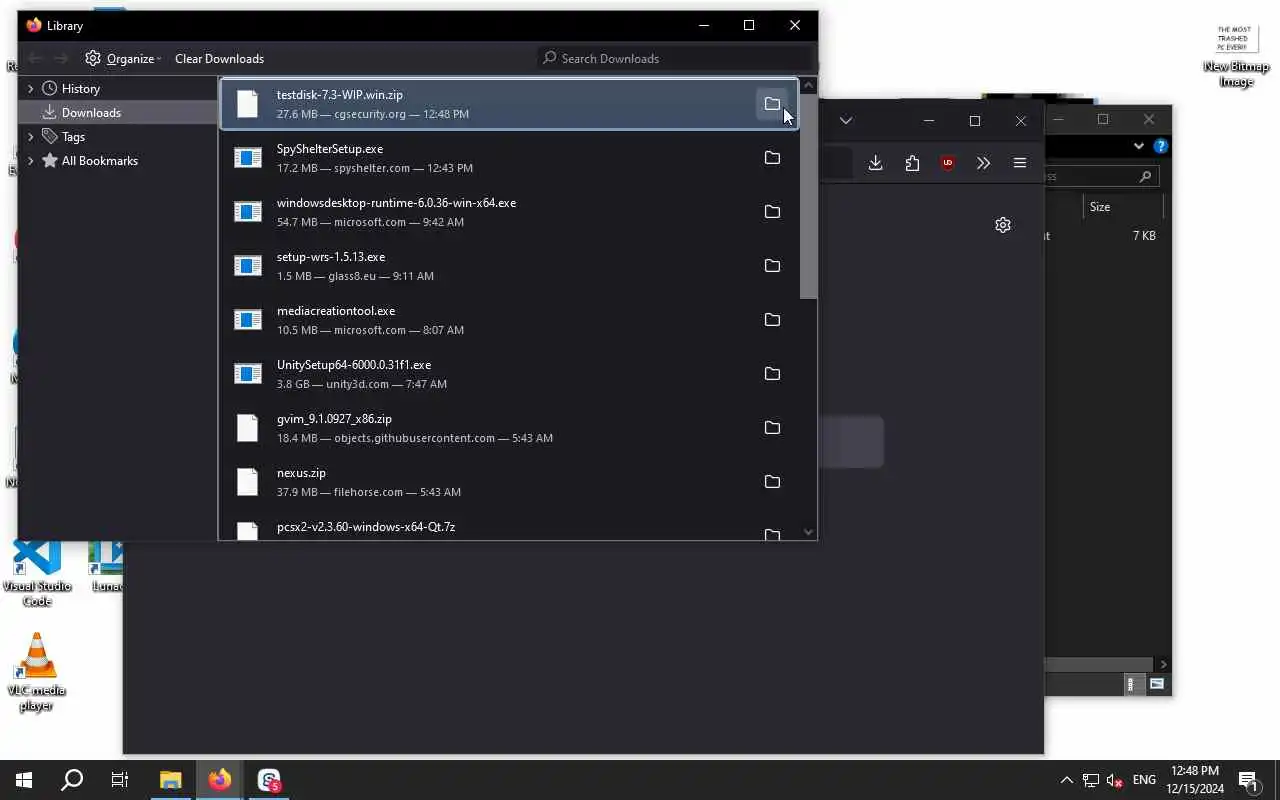
Task: Expand All Bookmarks tree item
Action: click(30, 161)
